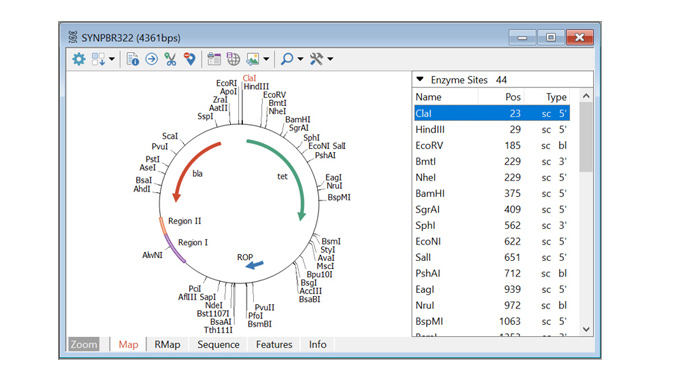Viewport: 678px width, 381px height.
Task: Select the EcoNI row in enzyme list
Action: [x=492, y=241]
